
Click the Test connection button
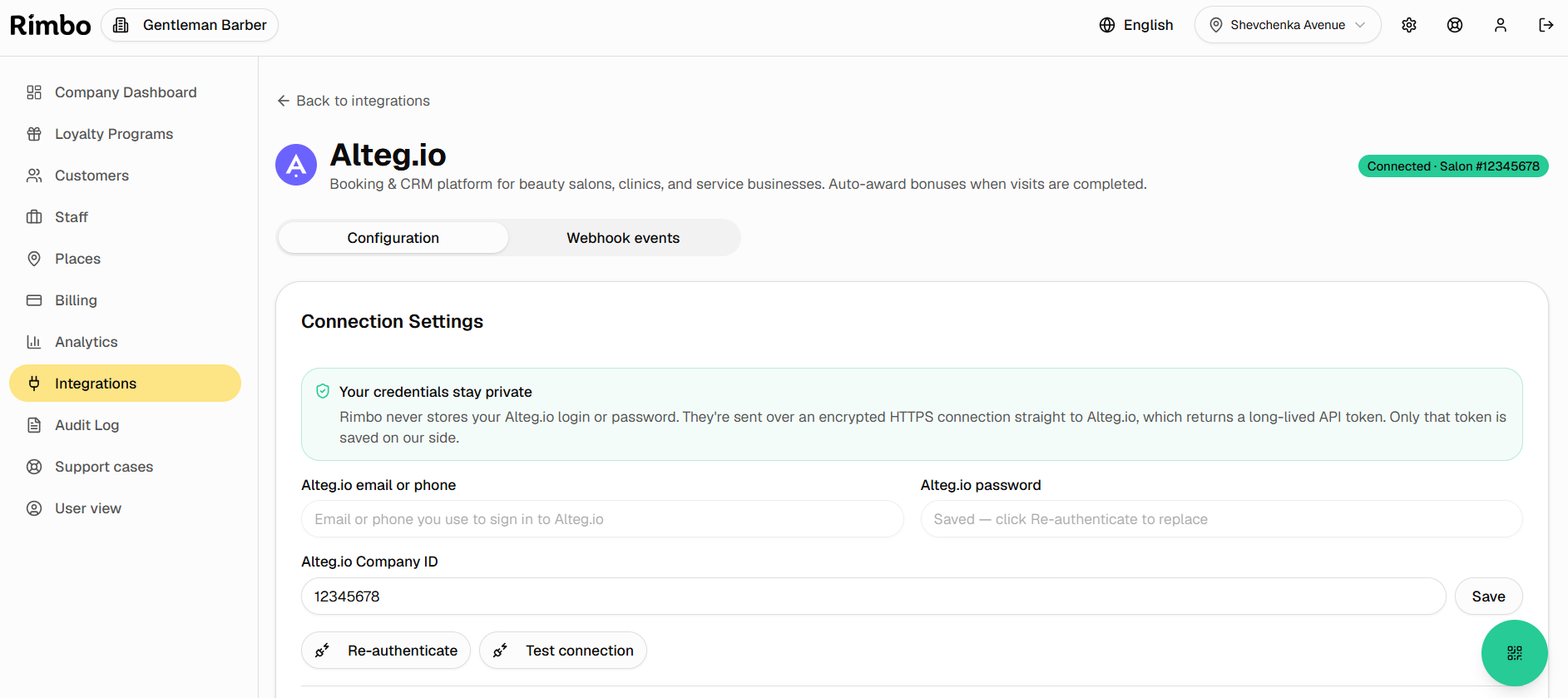[563, 651]
